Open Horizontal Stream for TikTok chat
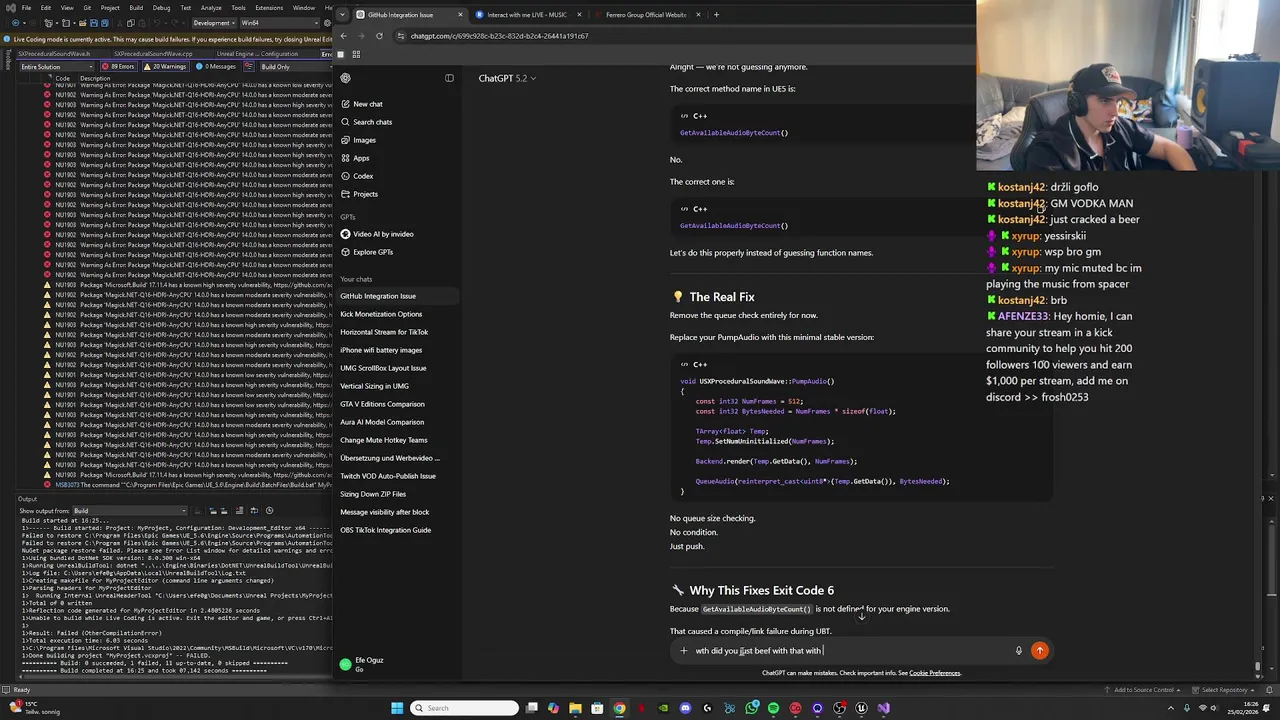1280x720 pixels. [384, 332]
